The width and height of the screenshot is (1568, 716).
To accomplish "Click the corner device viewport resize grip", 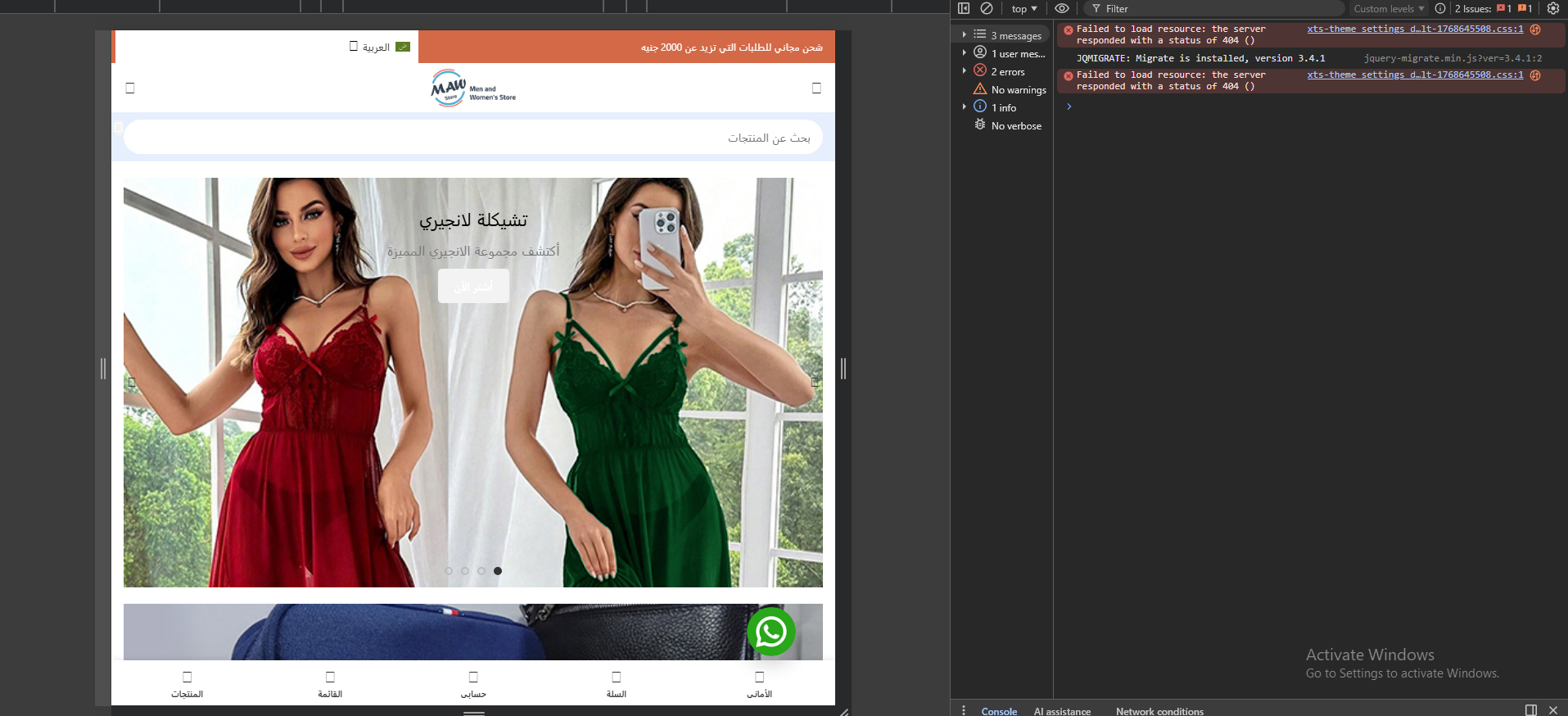I will click(x=844, y=711).
